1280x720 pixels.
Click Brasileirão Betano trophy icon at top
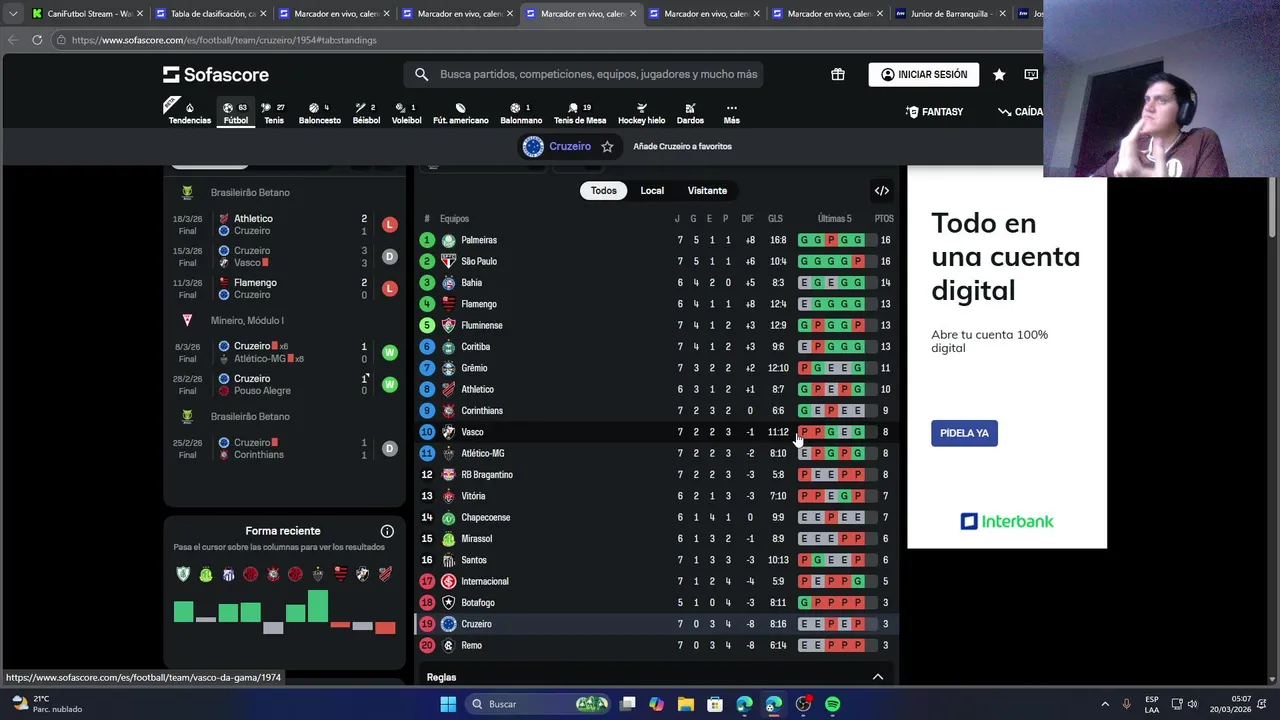click(x=187, y=192)
